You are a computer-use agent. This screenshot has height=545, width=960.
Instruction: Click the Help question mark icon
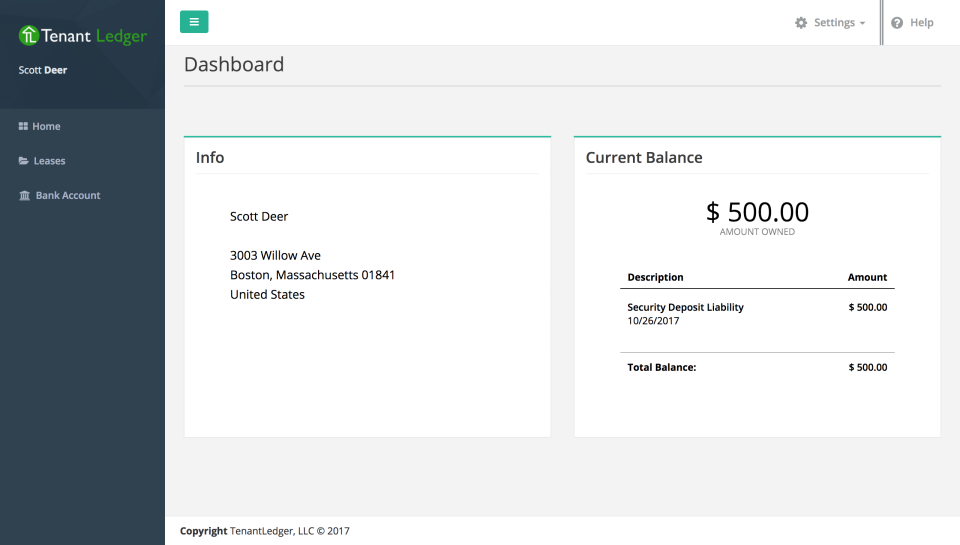pyautogui.click(x=897, y=23)
